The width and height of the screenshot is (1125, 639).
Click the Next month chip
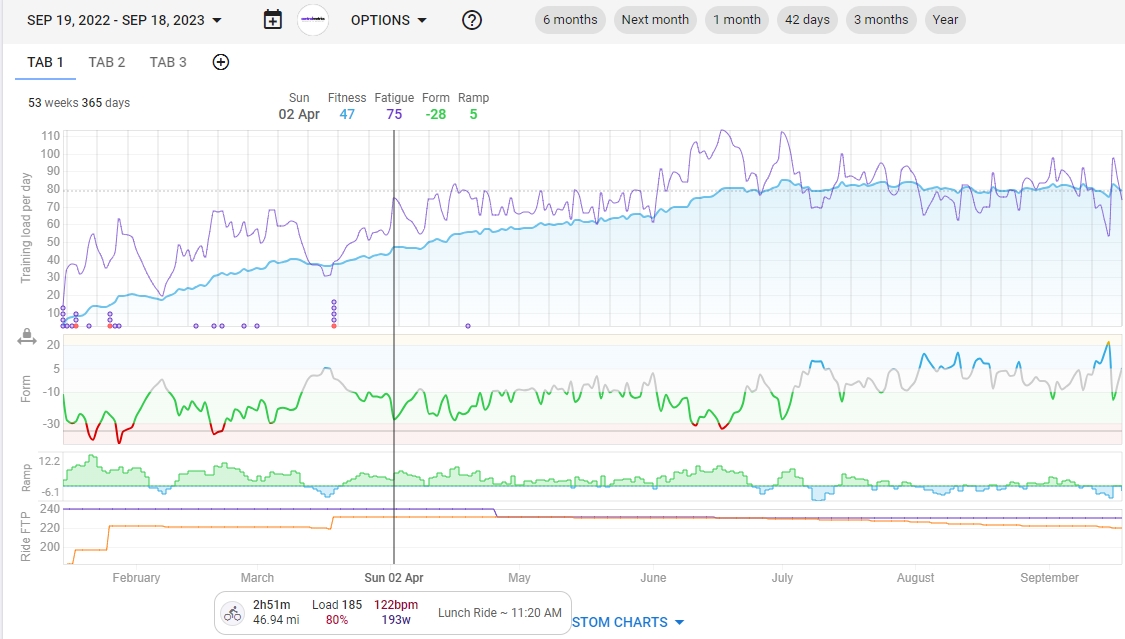(655, 20)
